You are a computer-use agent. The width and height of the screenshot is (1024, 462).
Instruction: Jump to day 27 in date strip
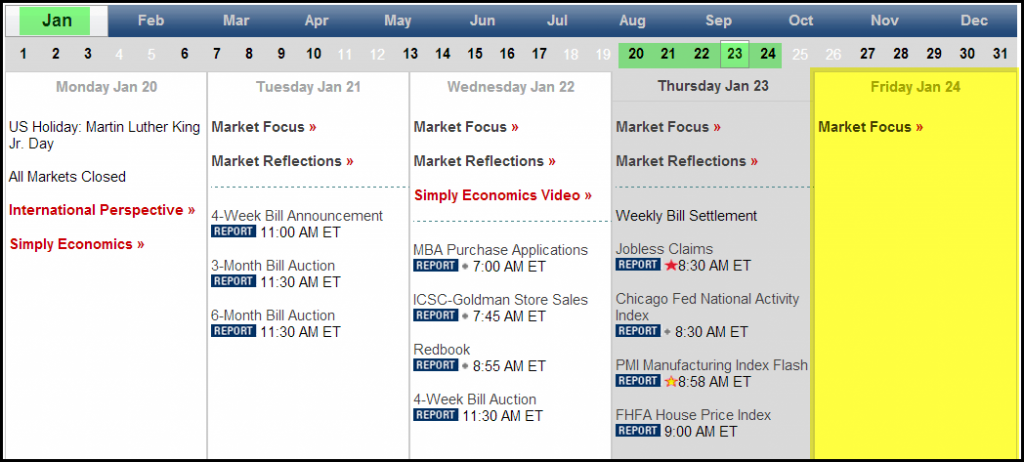click(x=867, y=54)
